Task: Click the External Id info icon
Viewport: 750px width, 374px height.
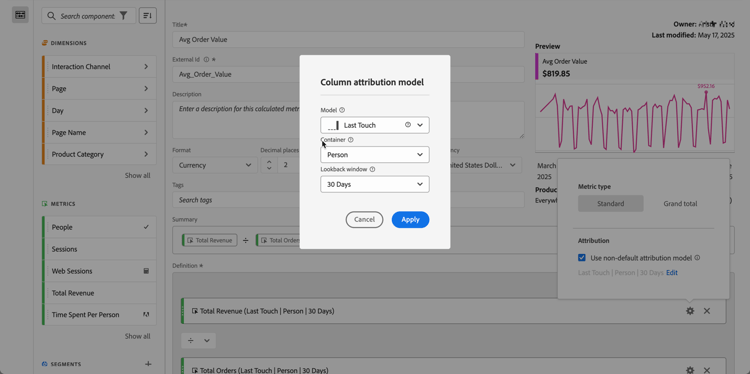Action: (206, 60)
